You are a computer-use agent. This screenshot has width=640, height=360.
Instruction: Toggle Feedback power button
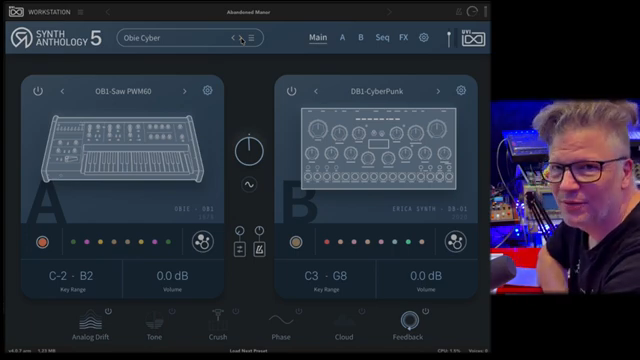pyautogui.click(x=425, y=311)
